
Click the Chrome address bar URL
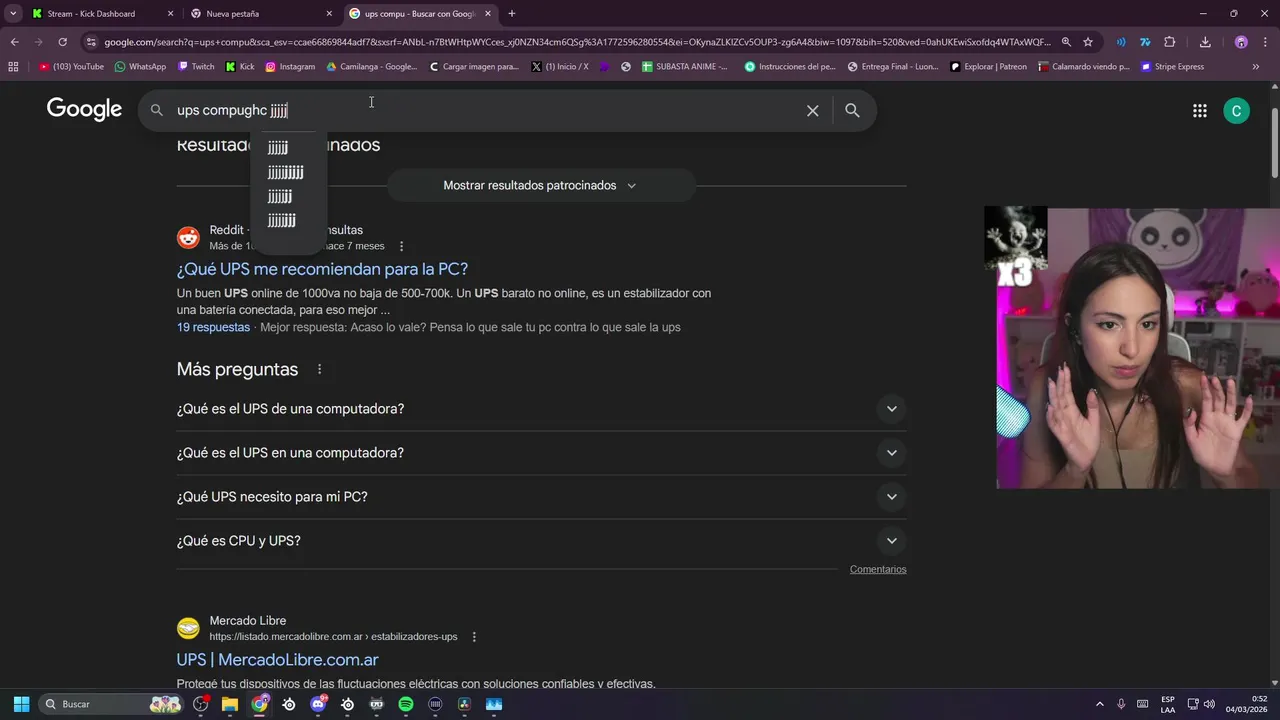tap(577, 42)
